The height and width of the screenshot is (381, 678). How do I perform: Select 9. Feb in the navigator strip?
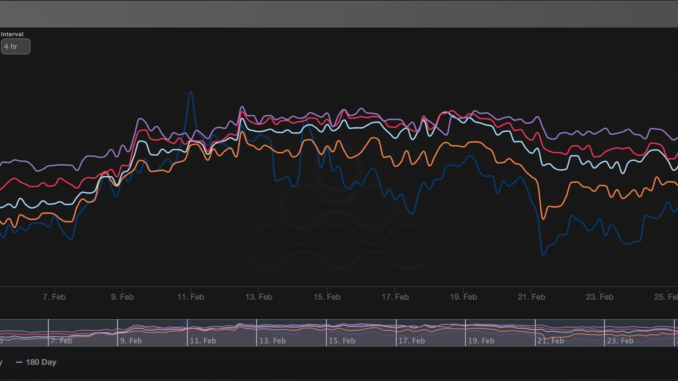[x=131, y=341]
